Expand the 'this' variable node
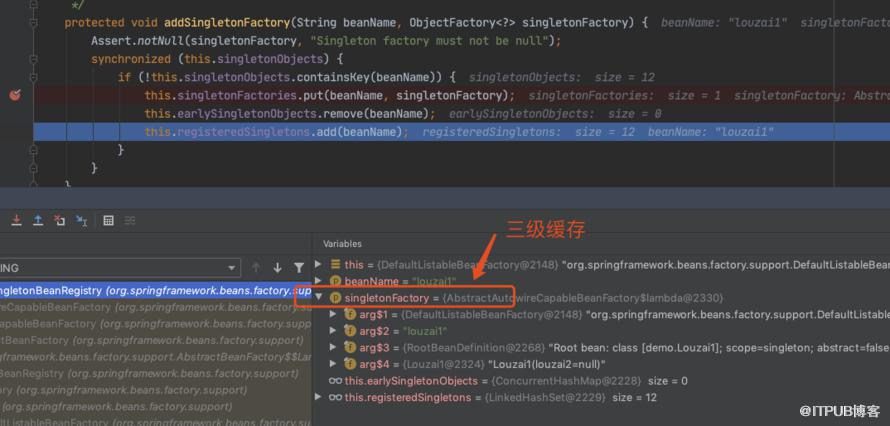The image size is (890, 426). tap(318, 264)
